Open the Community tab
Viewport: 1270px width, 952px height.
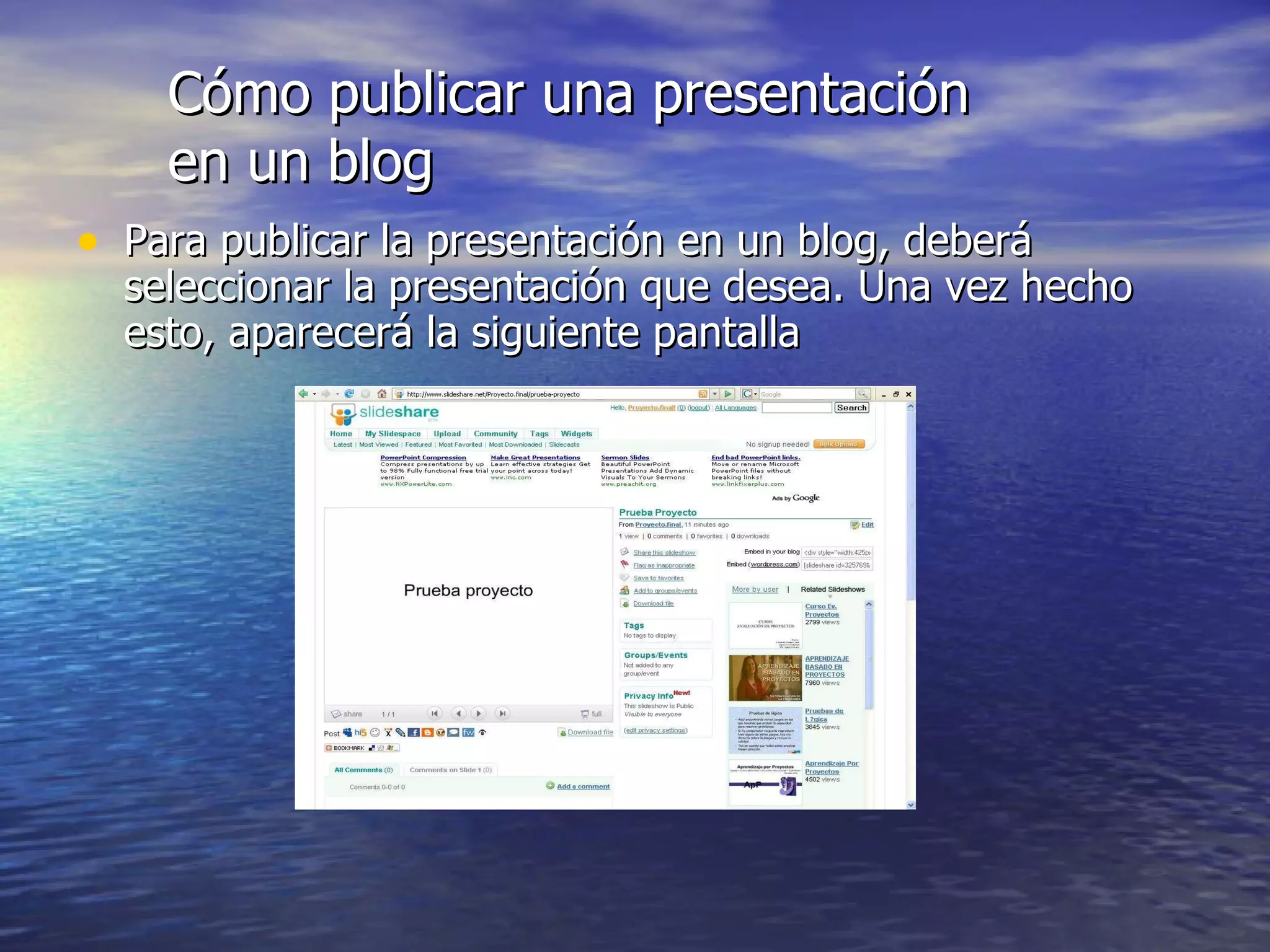coord(495,433)
